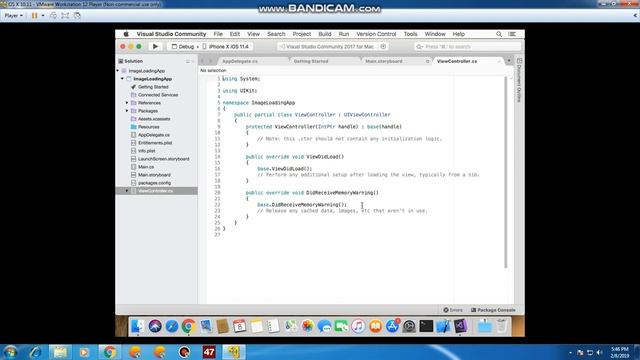Open Downloads folder in the dock
The height and width of the screenshot is (360, 640).
pyautogui.click(x=484, y=326)
